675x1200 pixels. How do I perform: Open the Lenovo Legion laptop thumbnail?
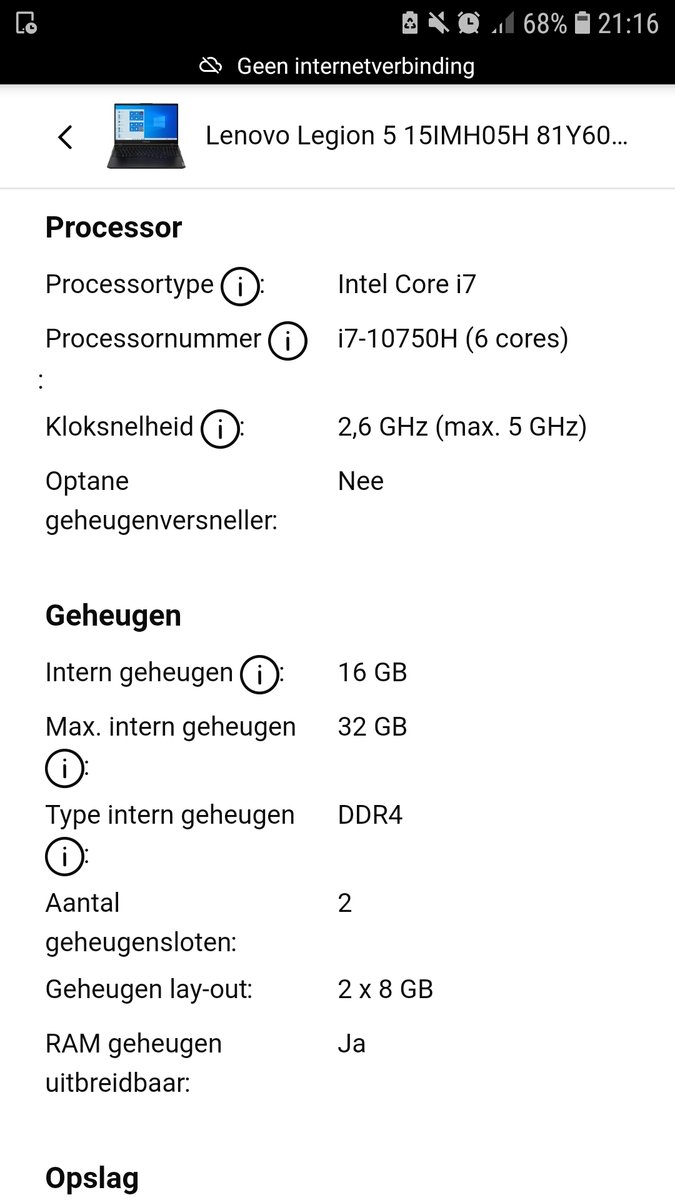(x=143, y=136)
